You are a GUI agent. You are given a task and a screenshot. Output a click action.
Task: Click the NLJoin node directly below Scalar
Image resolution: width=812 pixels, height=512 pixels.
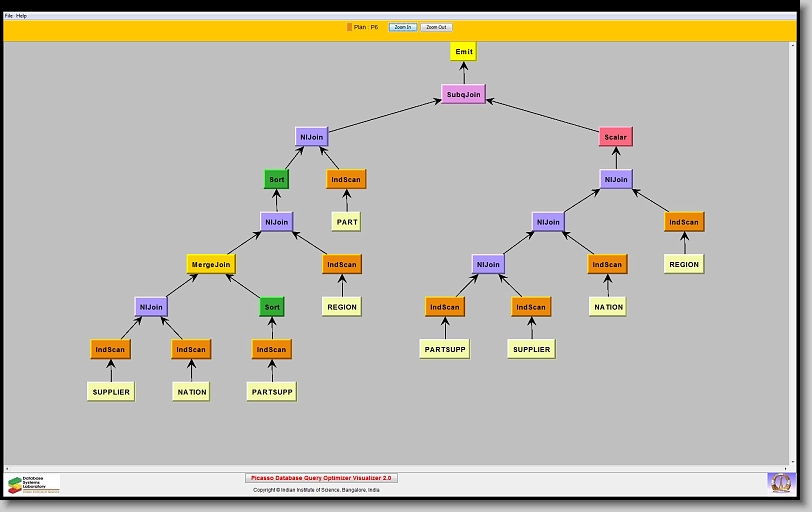pyautogui.click(x=616, y=180)
